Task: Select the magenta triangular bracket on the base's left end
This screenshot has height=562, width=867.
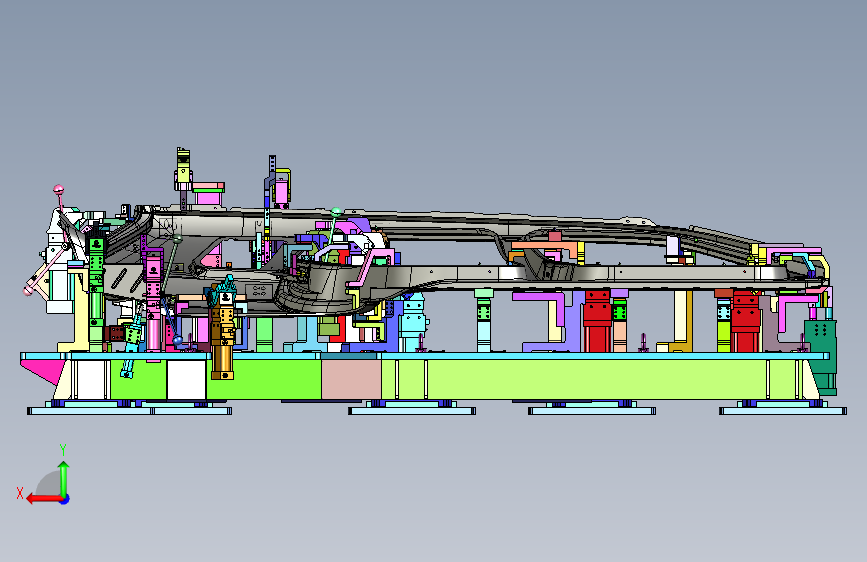Action: coord(44,370)
